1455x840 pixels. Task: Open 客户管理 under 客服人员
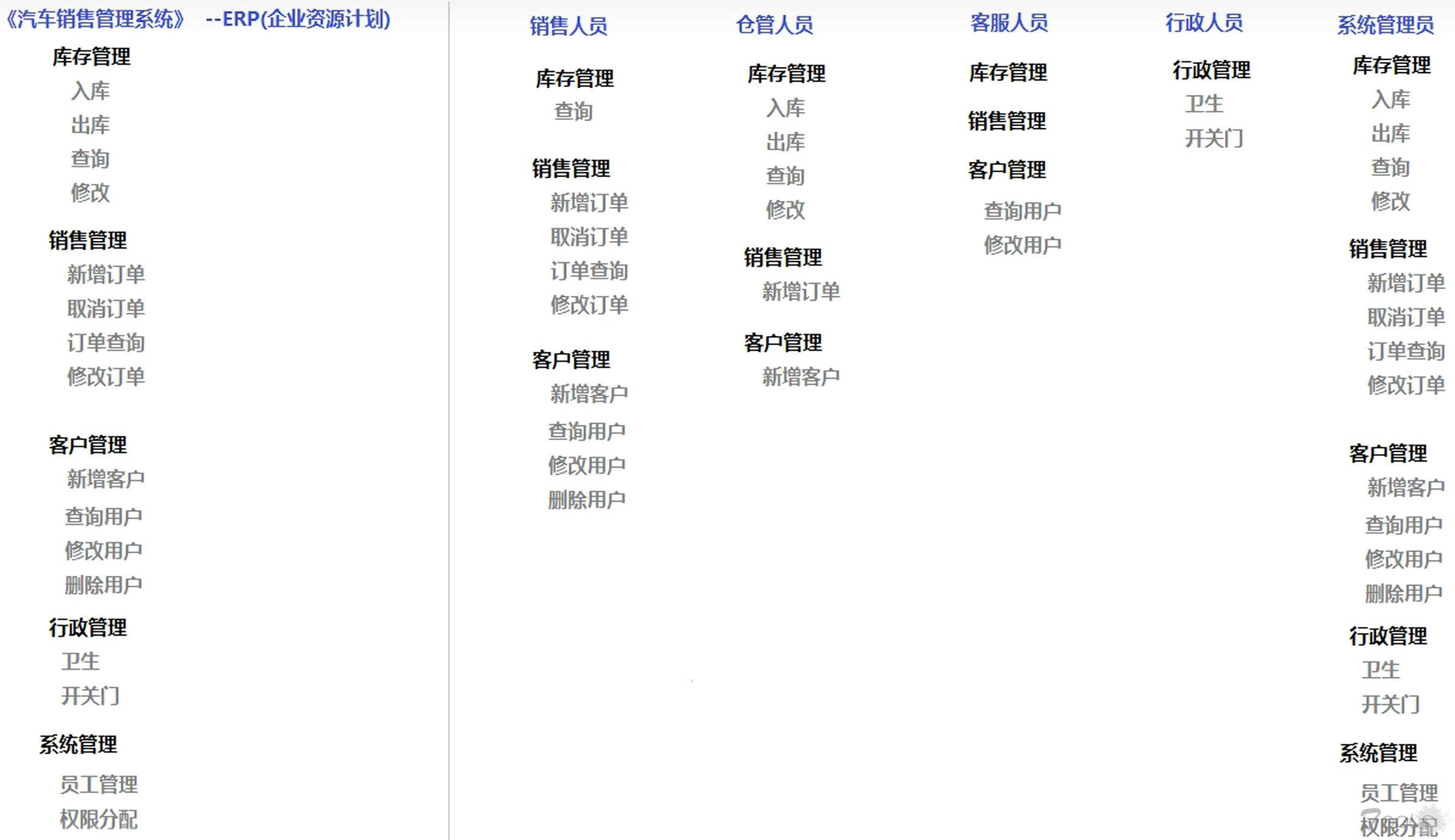coord(1007,170)
